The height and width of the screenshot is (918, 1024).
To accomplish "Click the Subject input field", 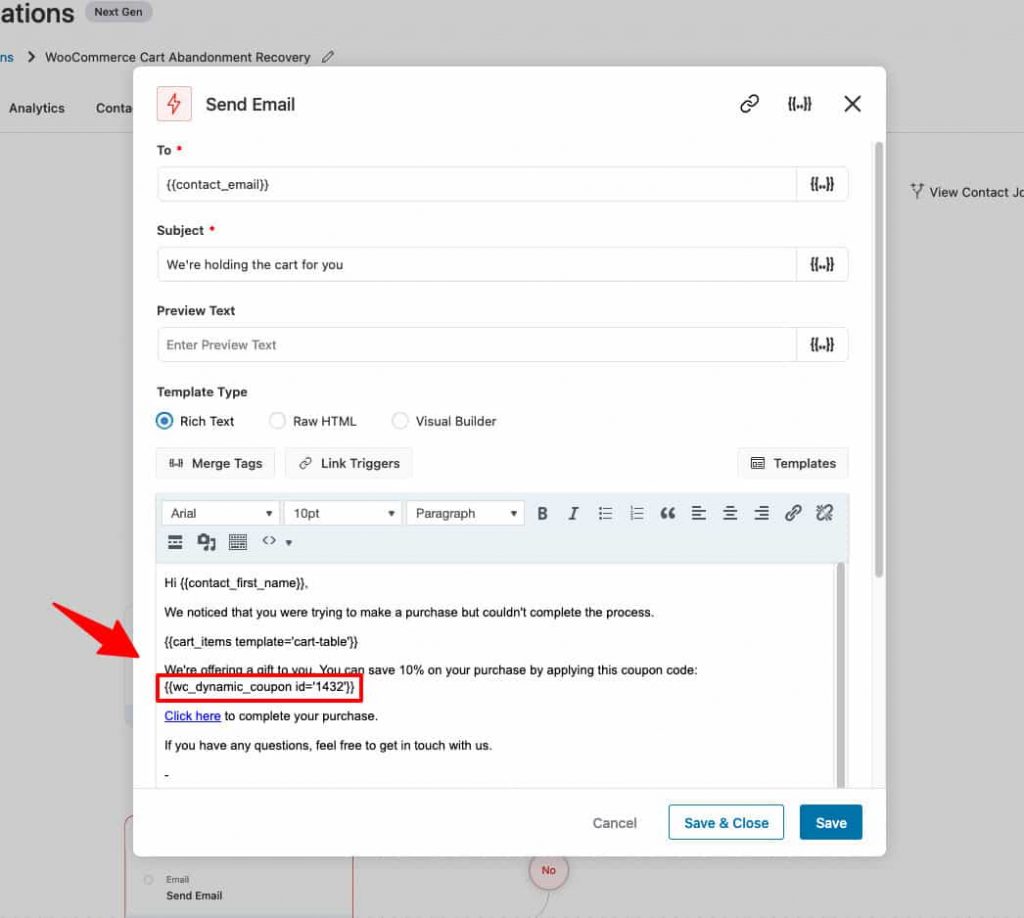I will tap(477, 264).
